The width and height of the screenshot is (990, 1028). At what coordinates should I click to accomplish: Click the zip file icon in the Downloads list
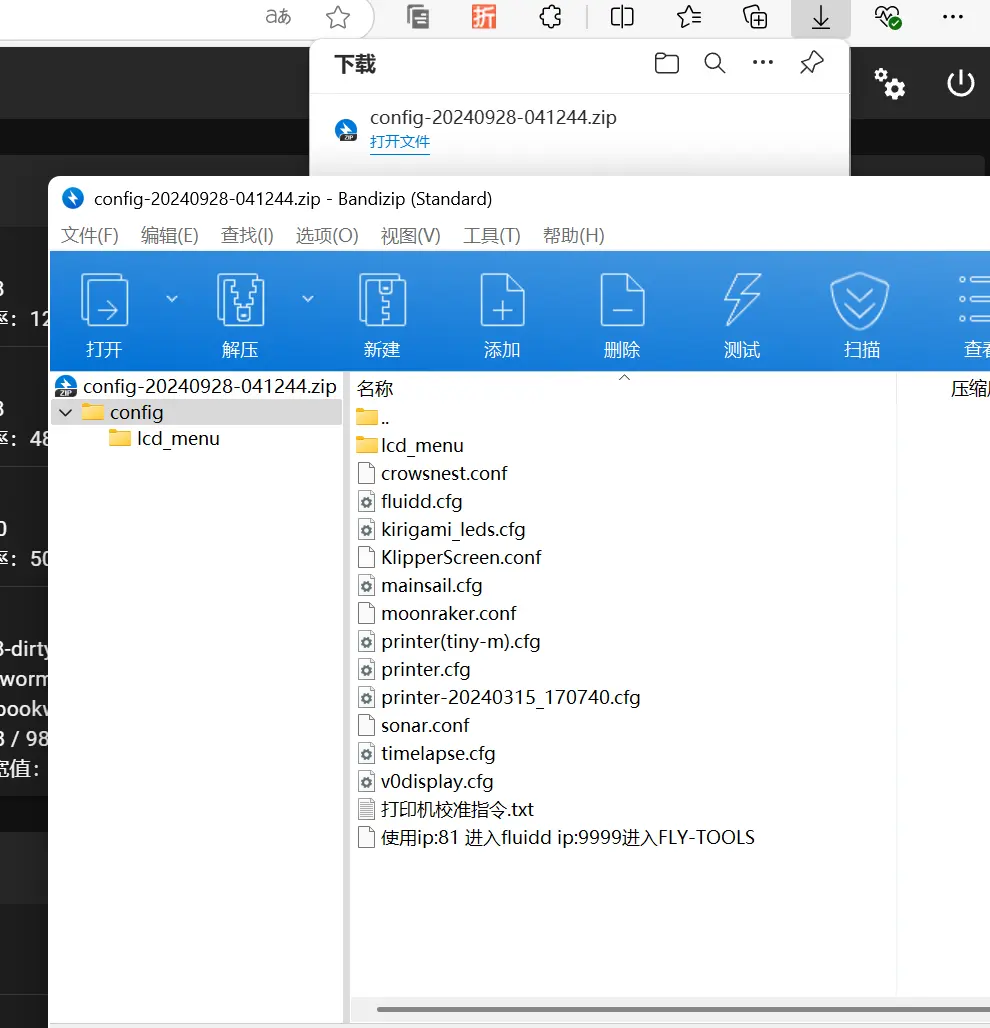(x=346, y=130)
